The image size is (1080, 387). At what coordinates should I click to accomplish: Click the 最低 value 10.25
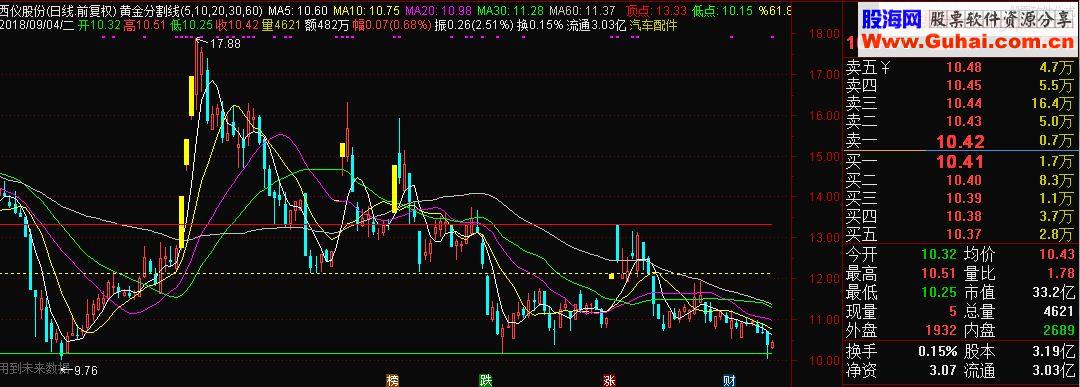(939, 292)
